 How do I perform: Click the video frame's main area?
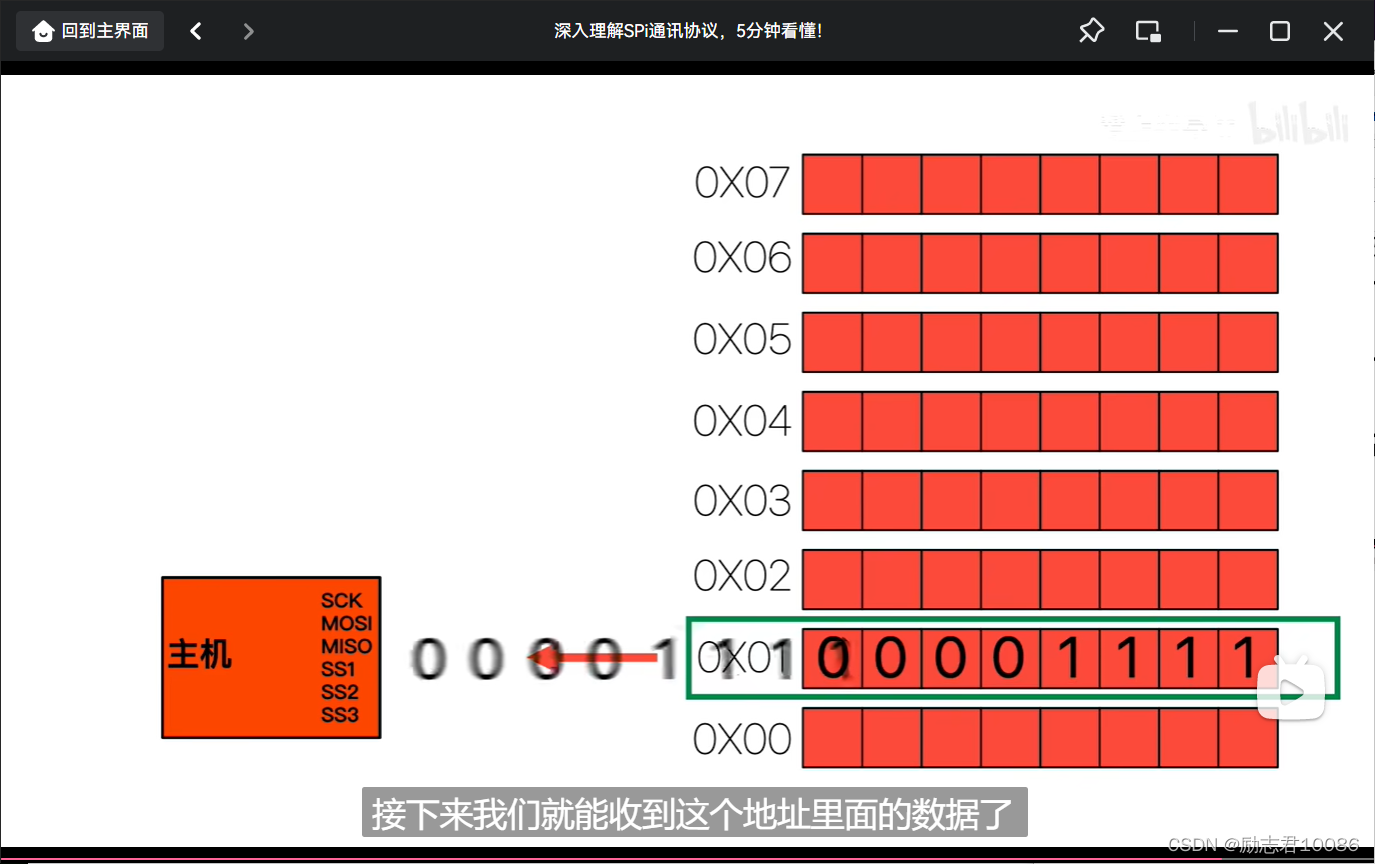[687, 460]
